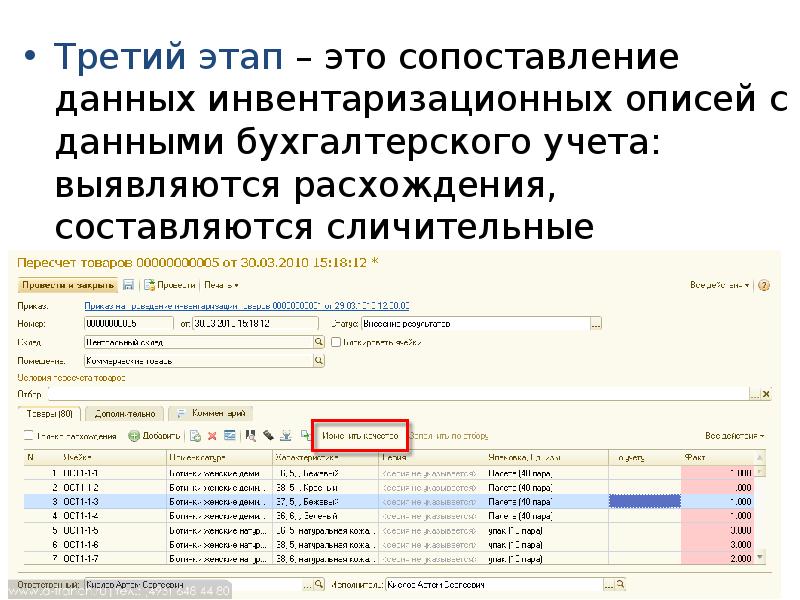Click the save diskette icon
This screenshot has width=800, height=600.
[128, 285]
